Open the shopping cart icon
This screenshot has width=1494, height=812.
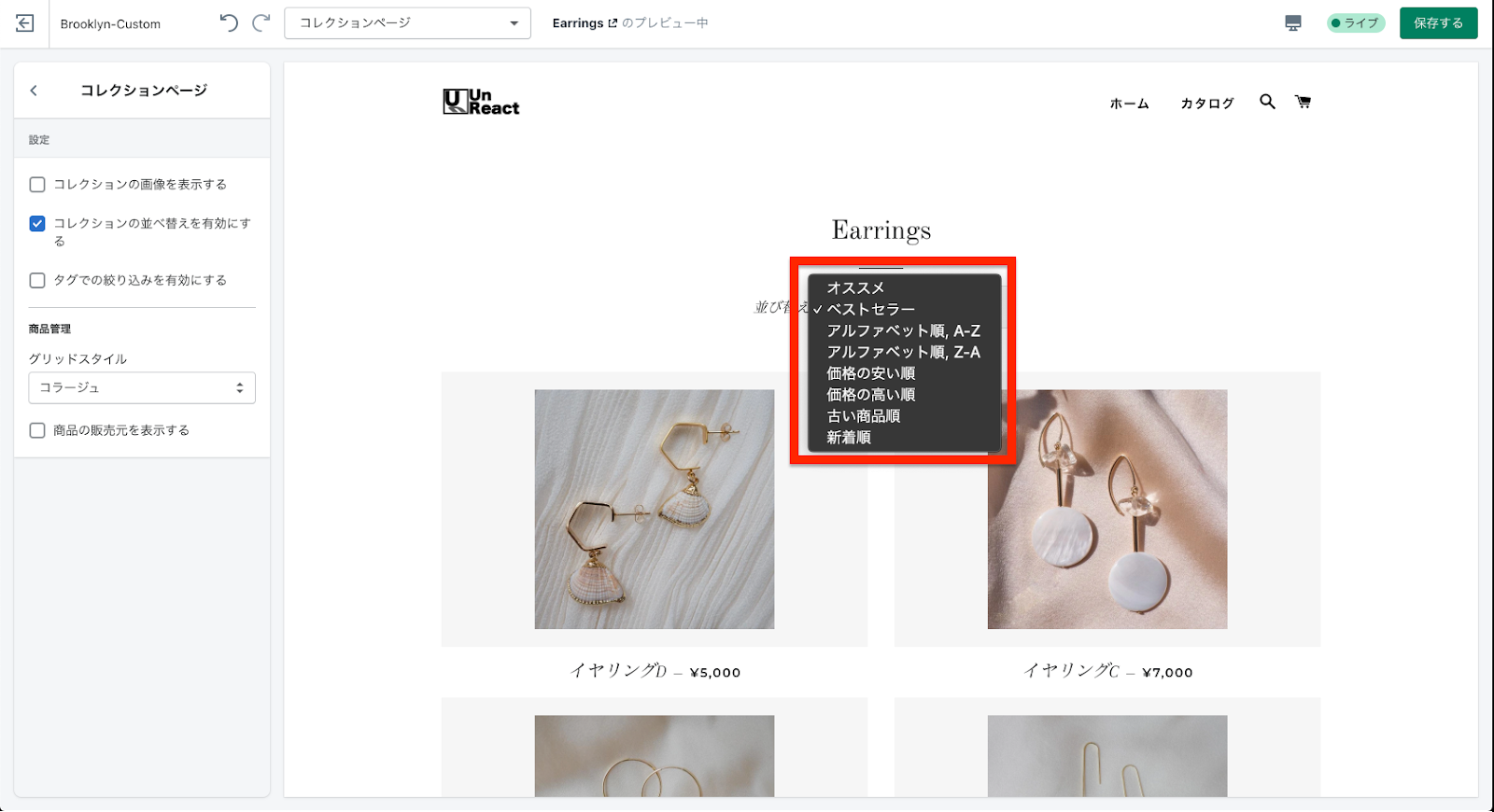click(x=1303, y=102)
